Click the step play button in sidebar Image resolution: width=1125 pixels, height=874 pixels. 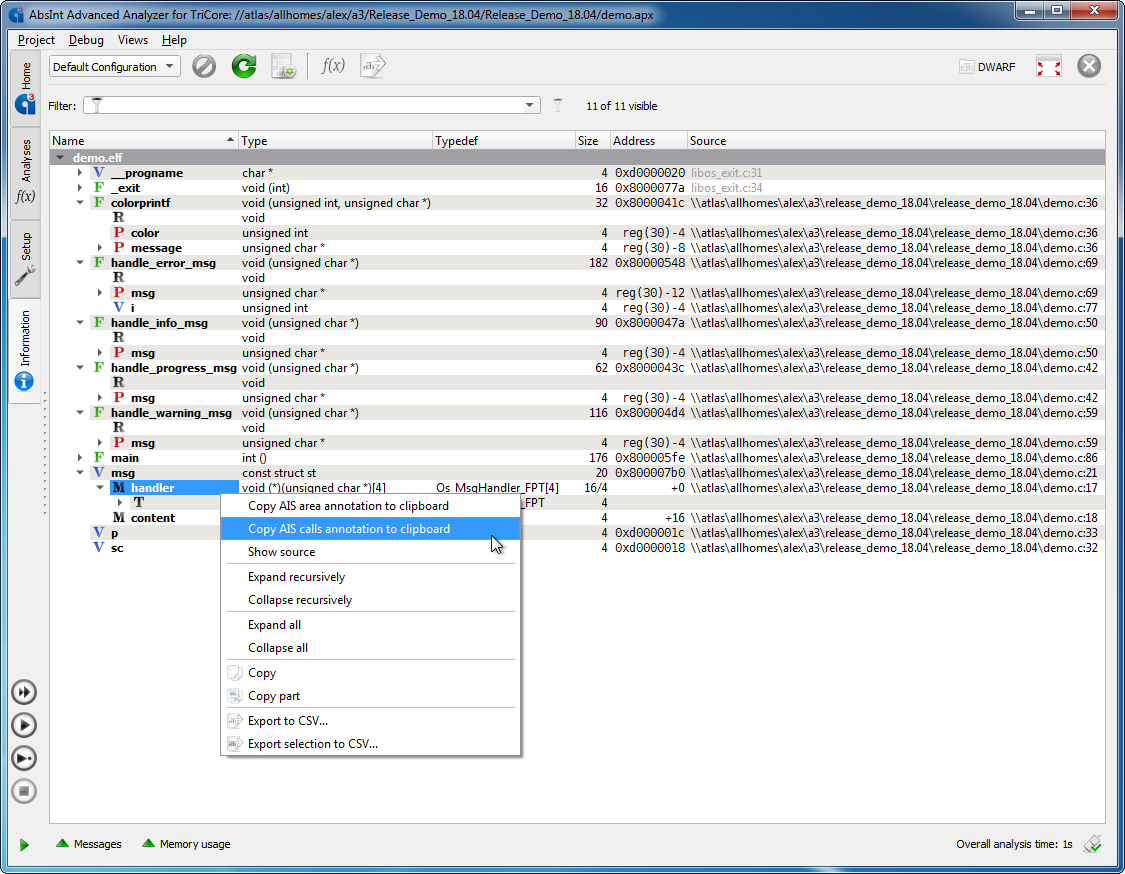pyautogui.click(x=24, y=758)
